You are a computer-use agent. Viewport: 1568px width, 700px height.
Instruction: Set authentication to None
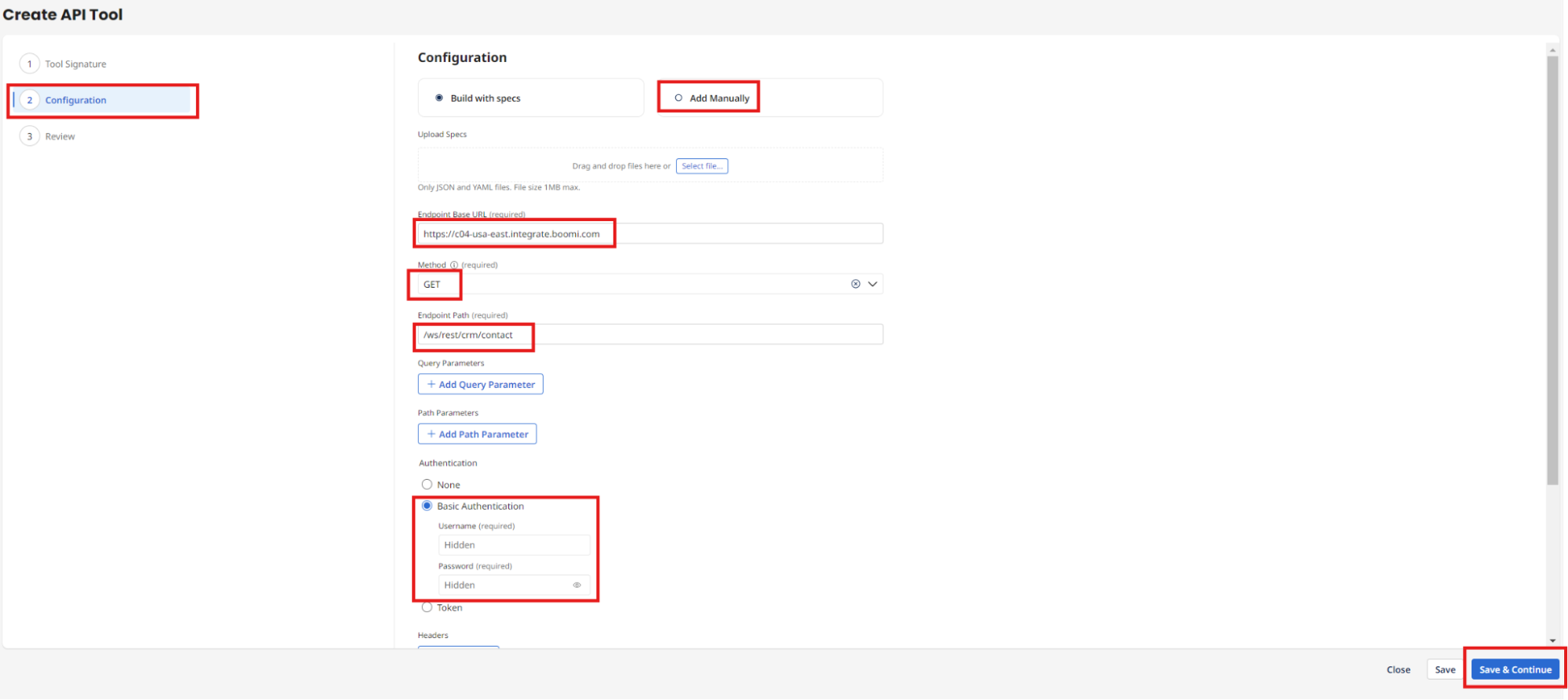pyautogui.click(x=427, y=484)
